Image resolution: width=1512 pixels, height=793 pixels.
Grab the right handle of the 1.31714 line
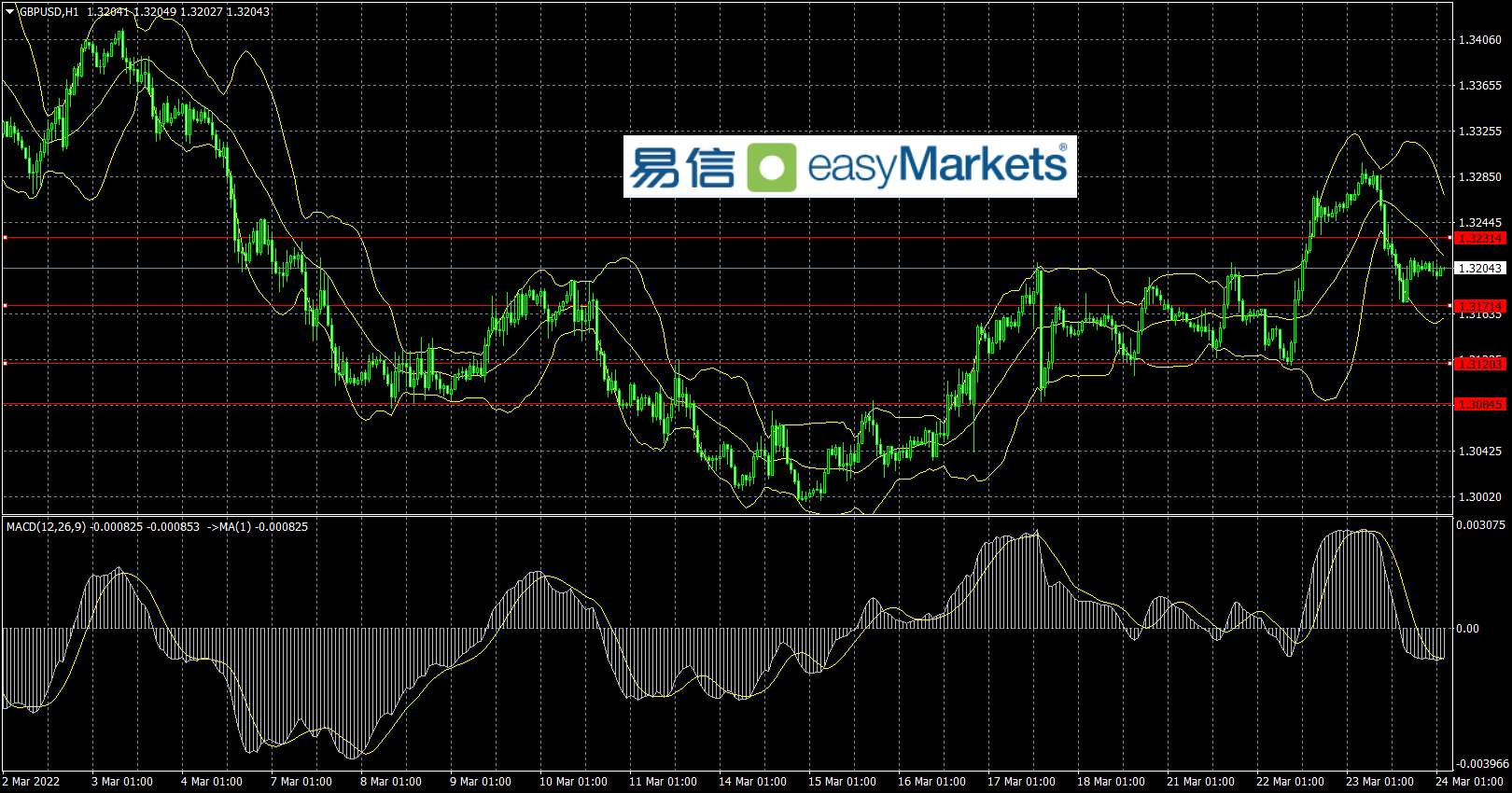(x=1449, y=305)
